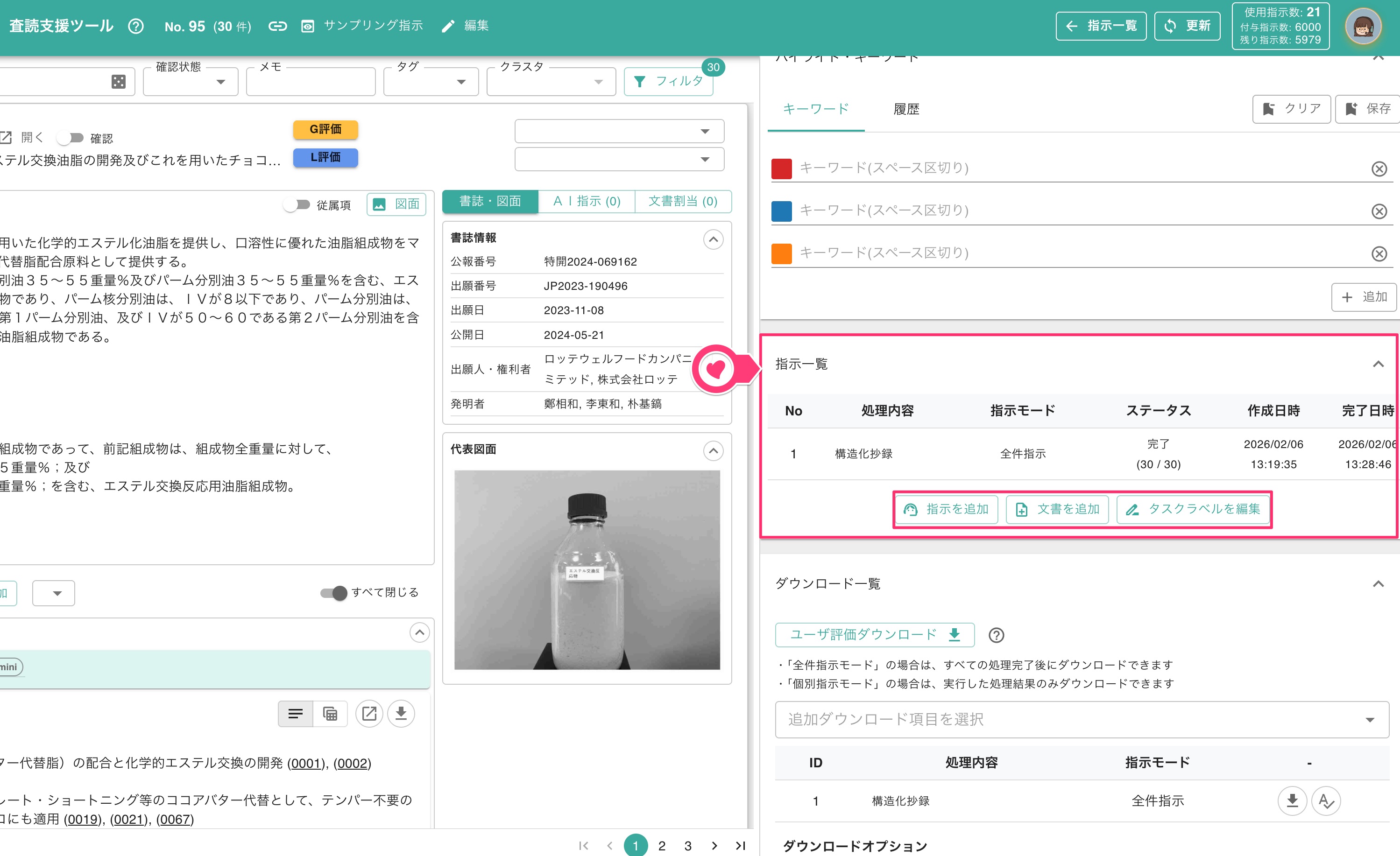Go to next page arrow
Viewport: 1400px width, 856px height.
point(714,846)
